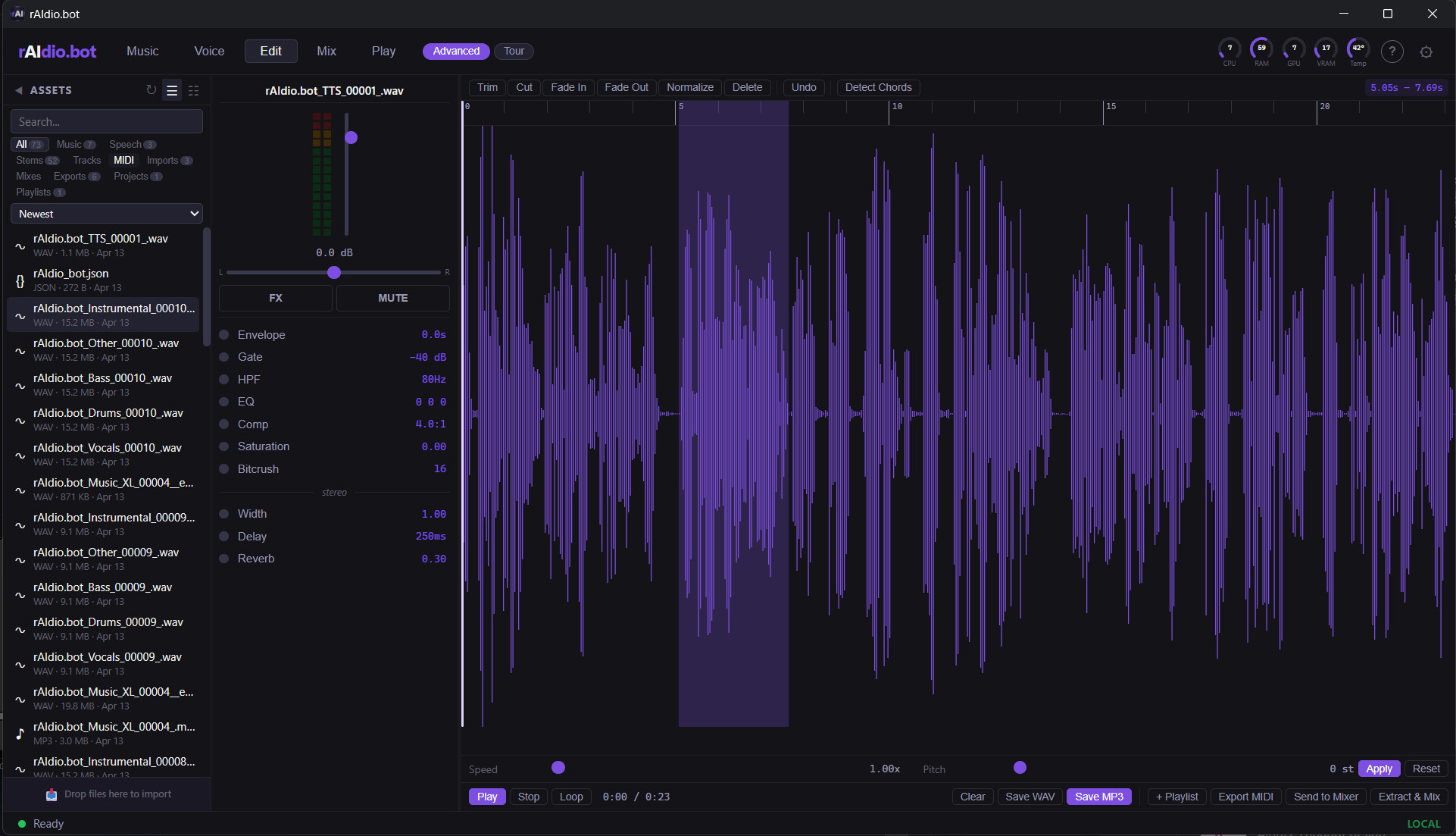
Task: Filter assets by Speech
Action: click(133, 145)
